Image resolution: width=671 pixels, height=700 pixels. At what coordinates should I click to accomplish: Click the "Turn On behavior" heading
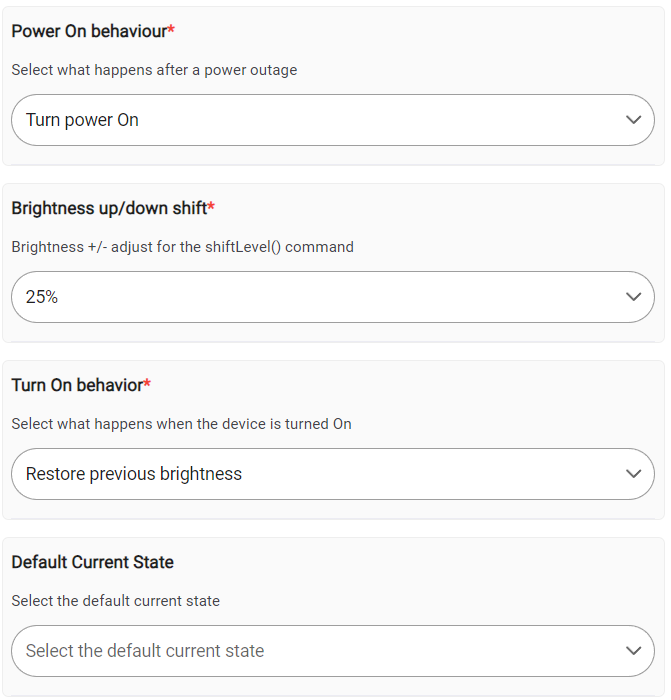point(76,385)
